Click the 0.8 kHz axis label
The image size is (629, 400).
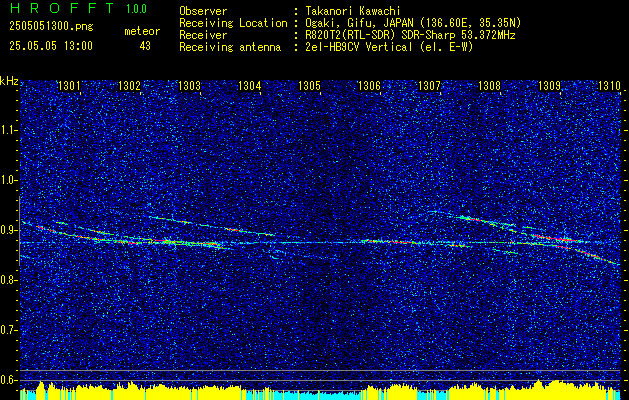pyautogui.click(x=8, y=280)
